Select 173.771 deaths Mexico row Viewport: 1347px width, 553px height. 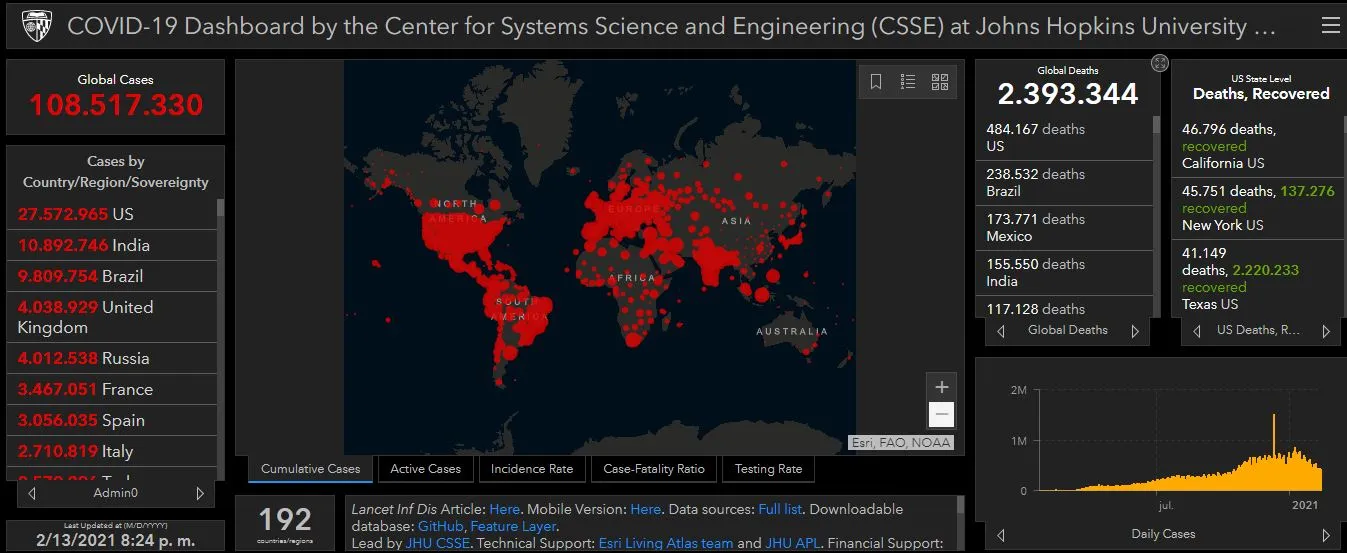[1064, 228]
